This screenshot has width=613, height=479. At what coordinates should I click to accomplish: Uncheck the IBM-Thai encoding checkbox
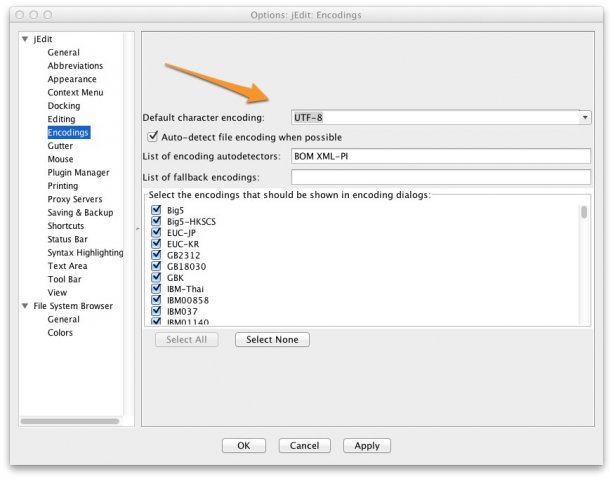pyautogui.click(x=156, y=289)
